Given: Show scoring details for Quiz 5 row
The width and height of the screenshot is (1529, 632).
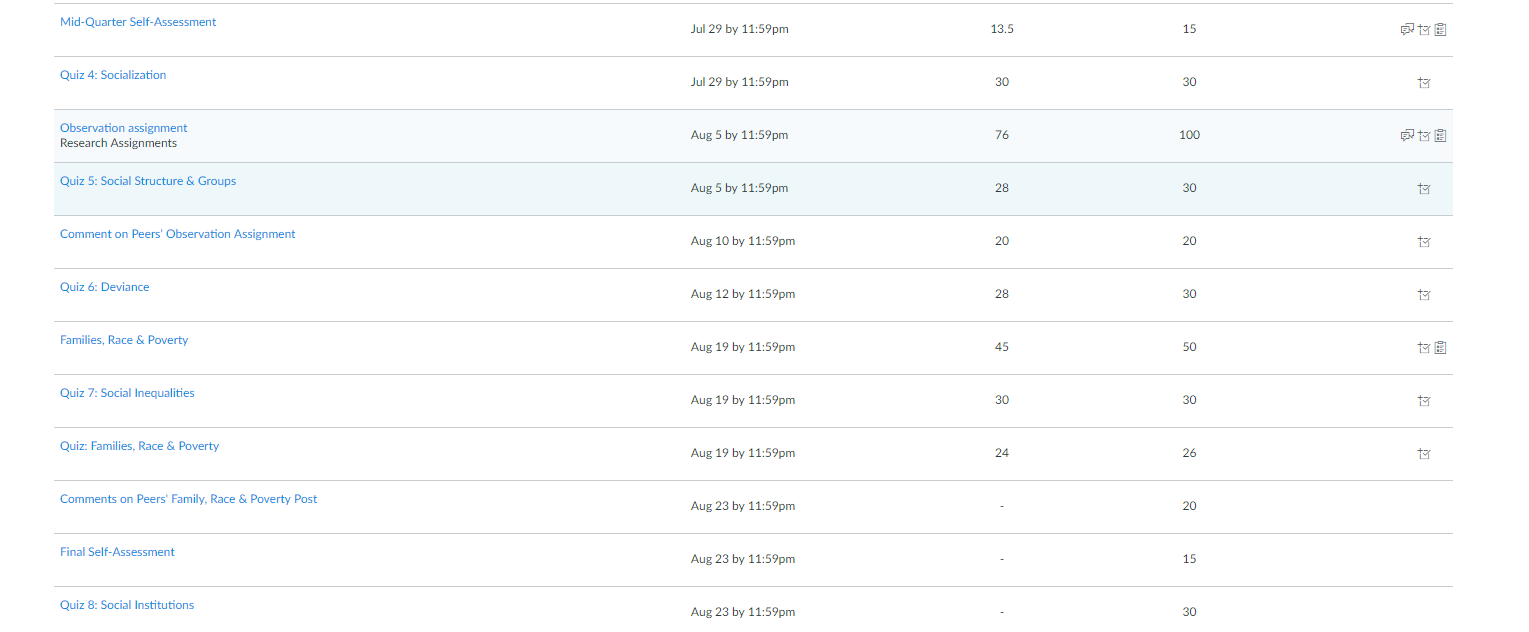Looking at the screenshot, I should [x=1424, y=189].
